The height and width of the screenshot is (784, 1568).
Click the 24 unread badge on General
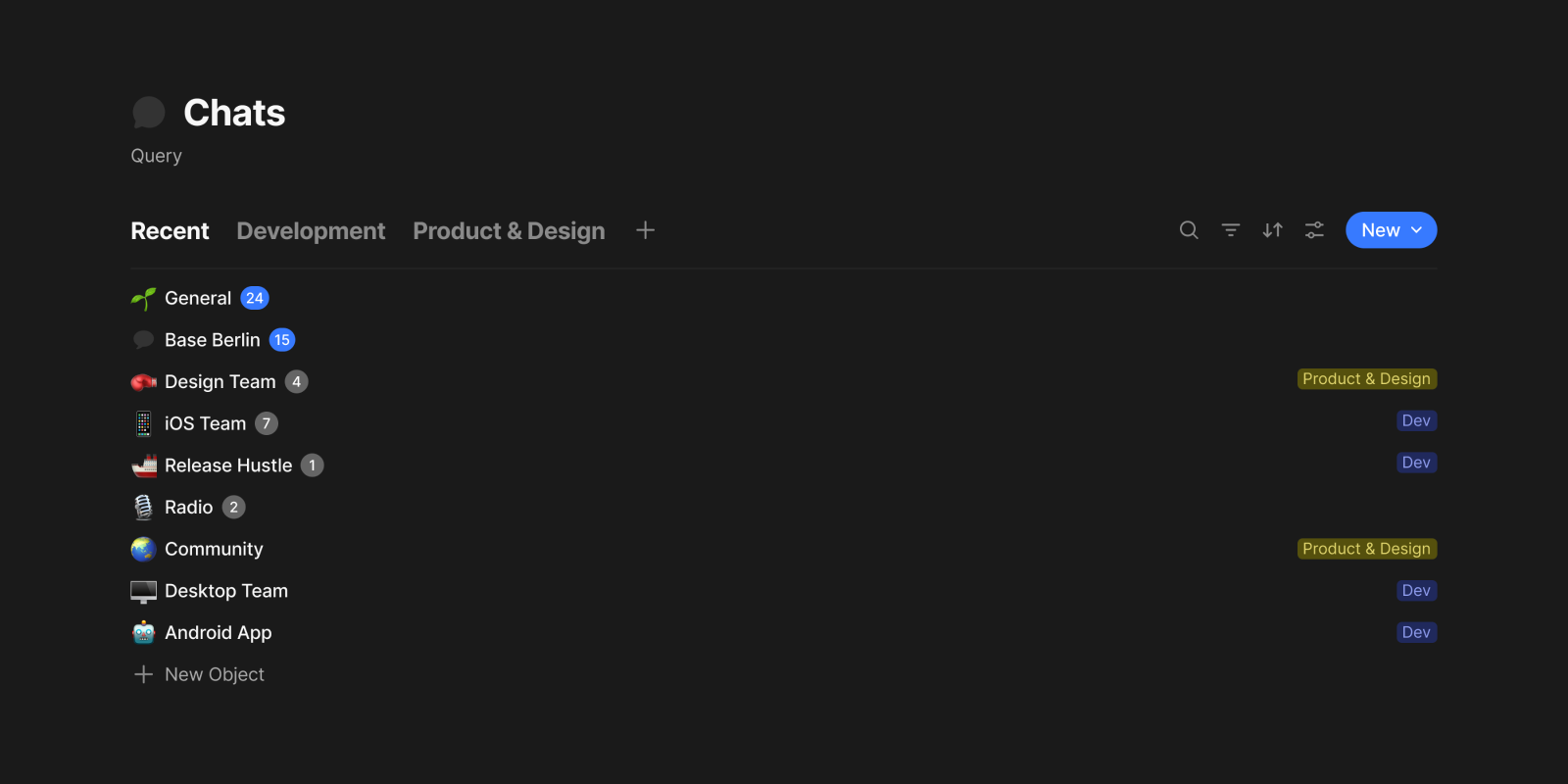pyautogui.click(x=255, y=298)
